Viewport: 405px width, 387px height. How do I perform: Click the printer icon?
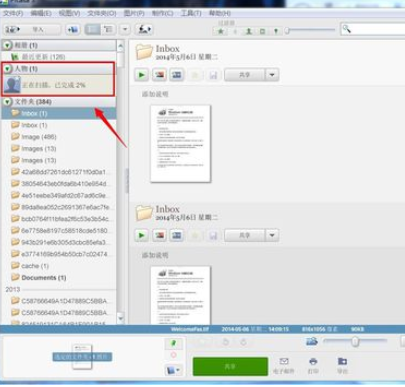point(313,361)
